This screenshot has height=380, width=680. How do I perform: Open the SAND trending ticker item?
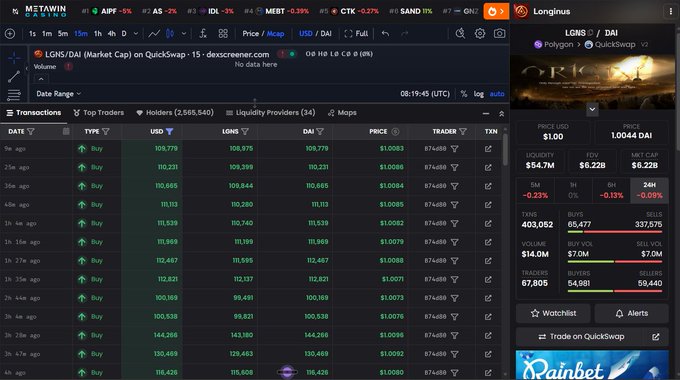(411, 11)
